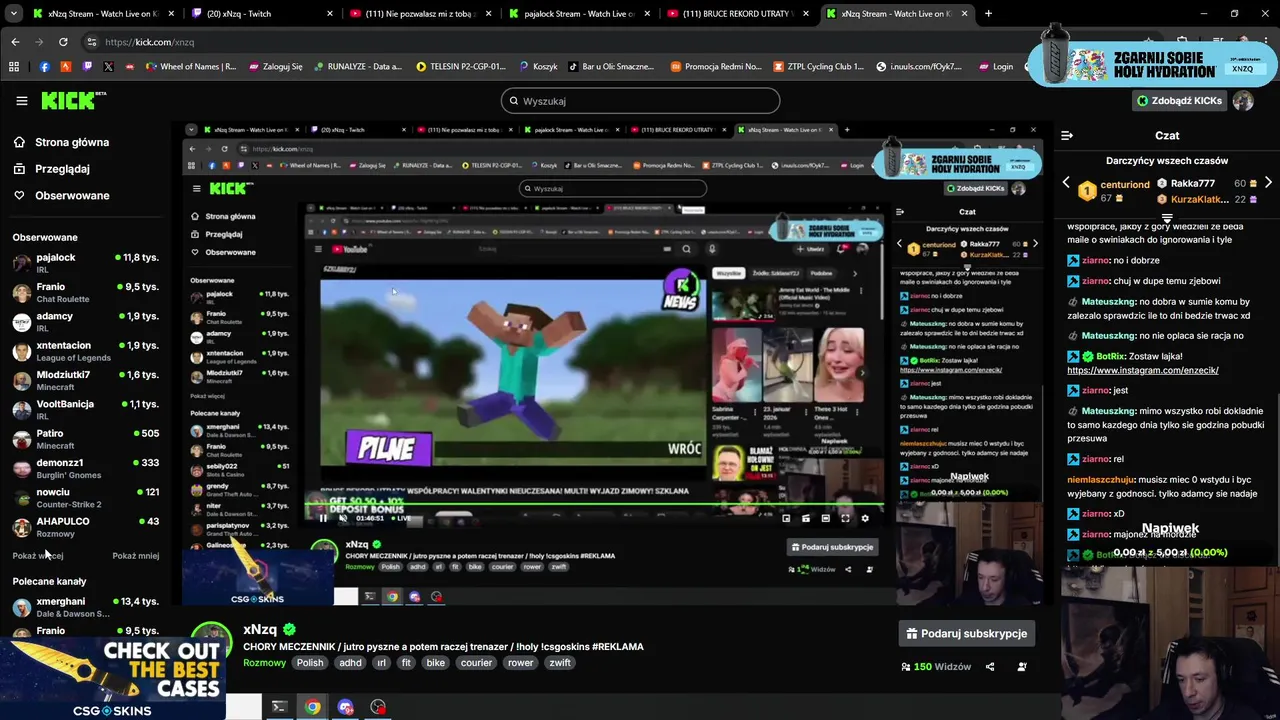Screen dimensions: 1280x720
Task: Open the instagram.com/enzecik link in chat
Action: click(x=1142, y=370)
